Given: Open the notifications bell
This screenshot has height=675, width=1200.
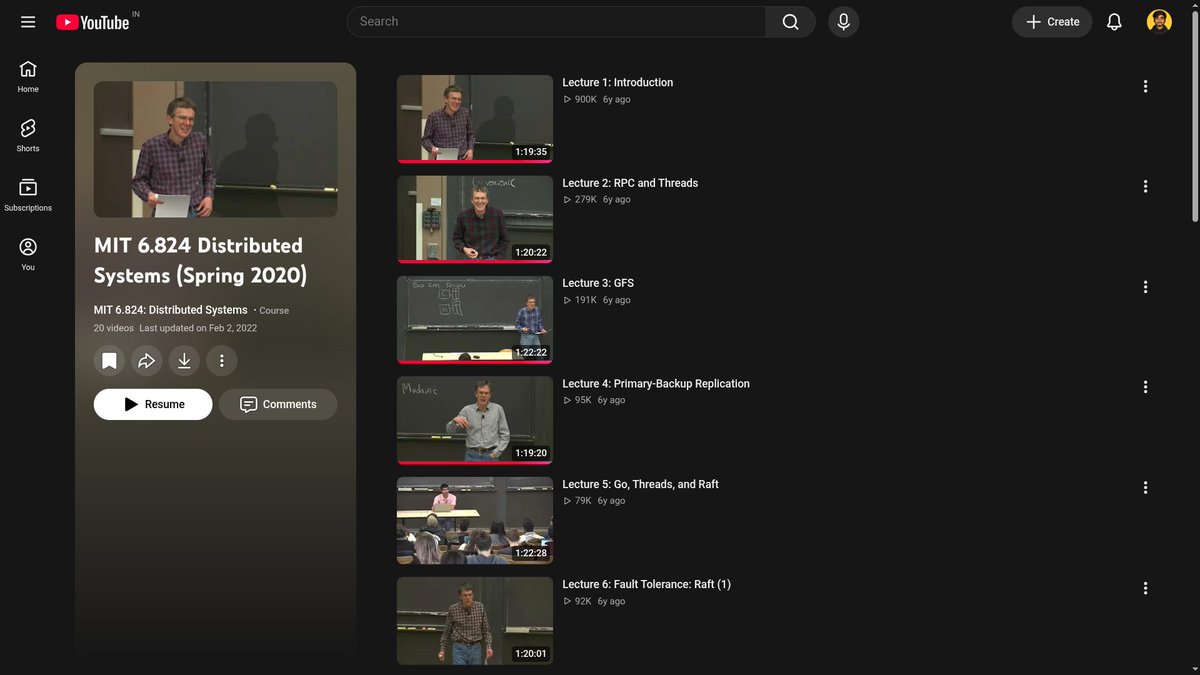Looking at the screenshot, I should tap(1114, 22).
